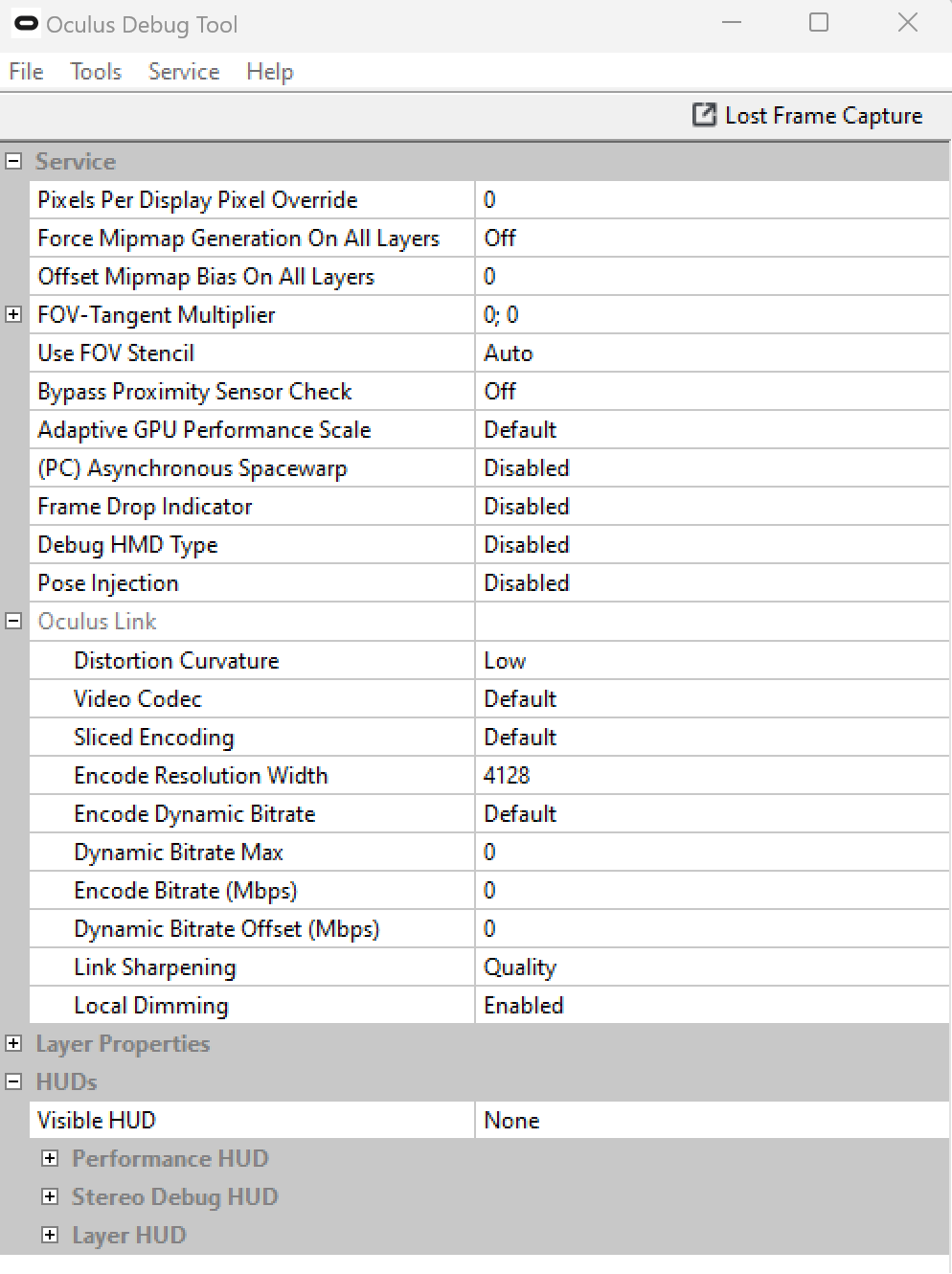
Task: Click the Lost Frame Capture icon
Action: click(x=704, y=115)
